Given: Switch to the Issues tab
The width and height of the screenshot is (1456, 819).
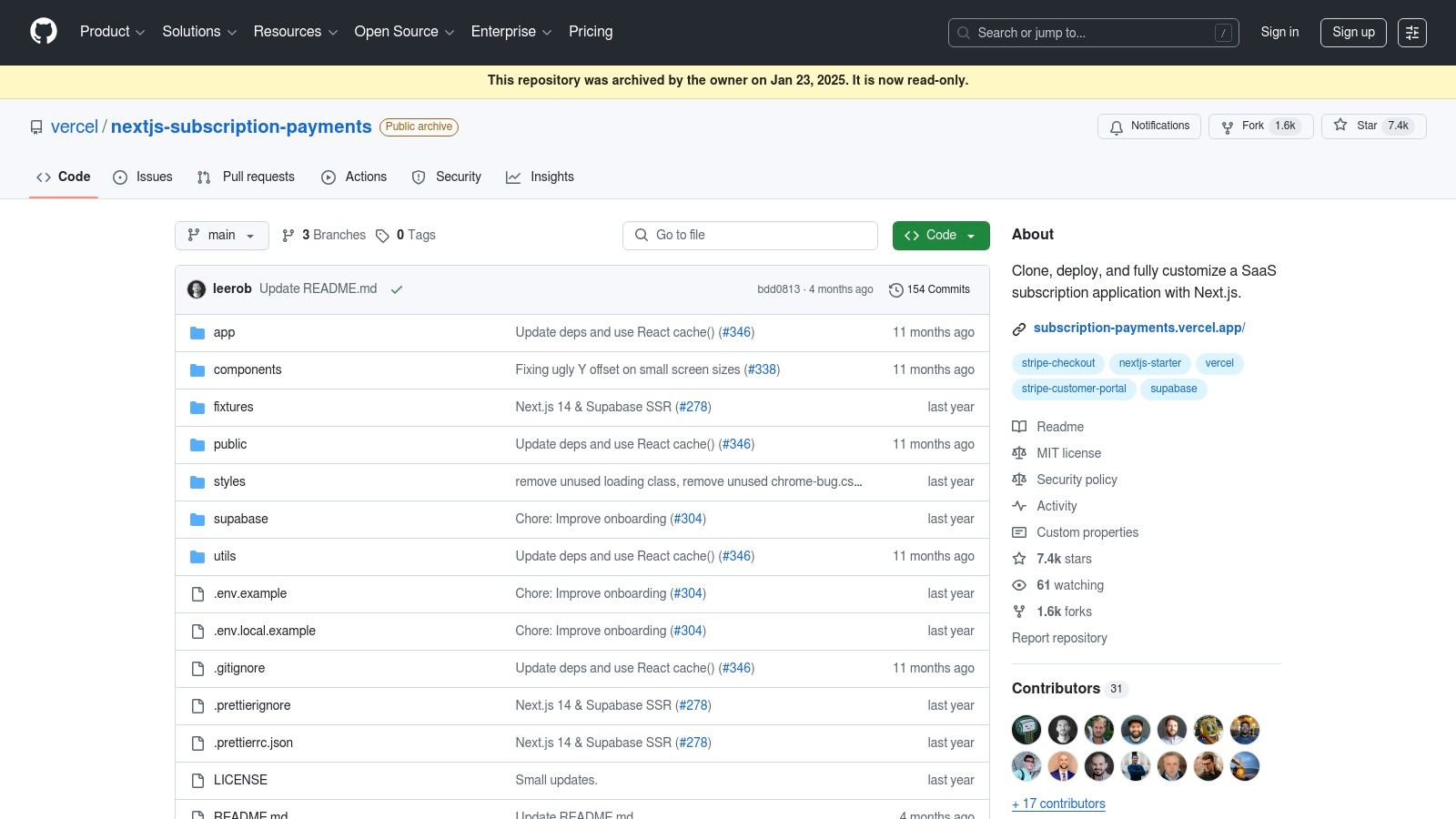Looking at the screenshot, I should [143, 177].
